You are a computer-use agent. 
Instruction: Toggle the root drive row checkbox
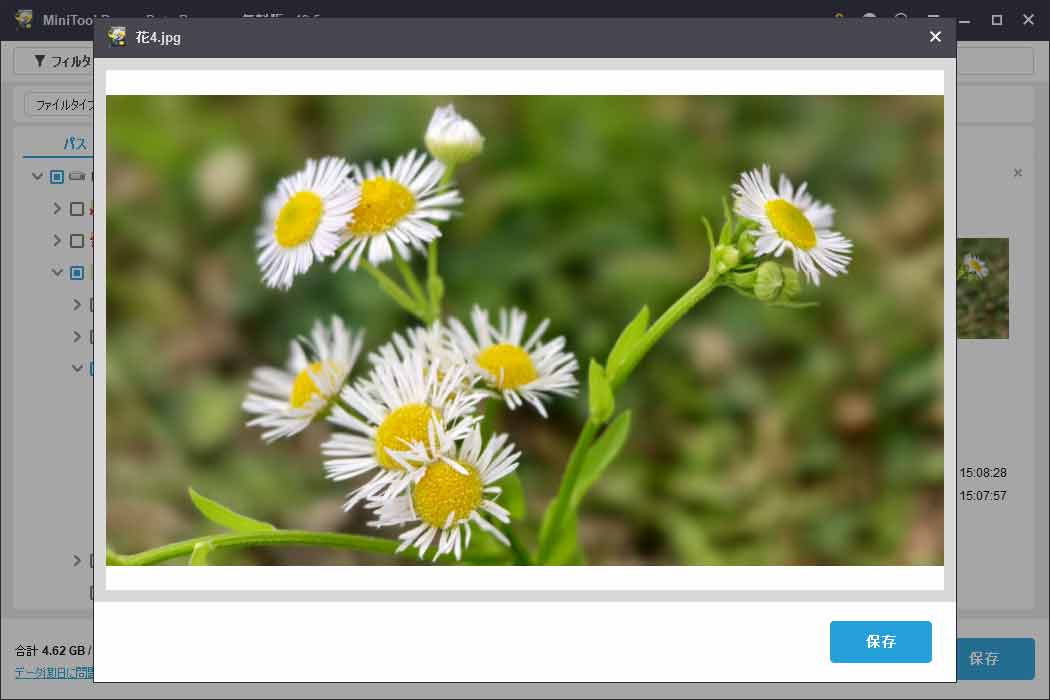point(57,177)
